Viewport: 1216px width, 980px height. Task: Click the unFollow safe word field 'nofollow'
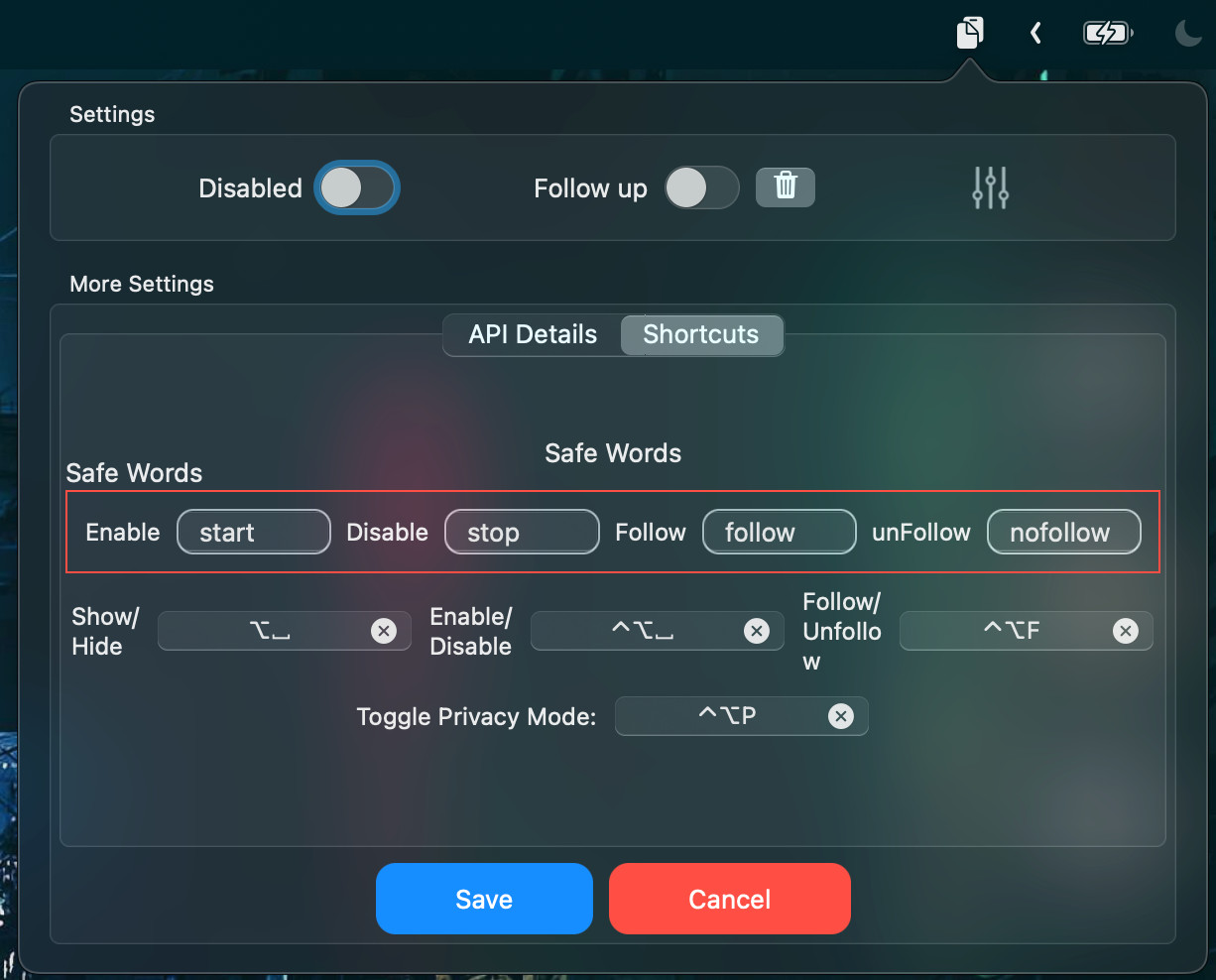tap(1064, 532)
